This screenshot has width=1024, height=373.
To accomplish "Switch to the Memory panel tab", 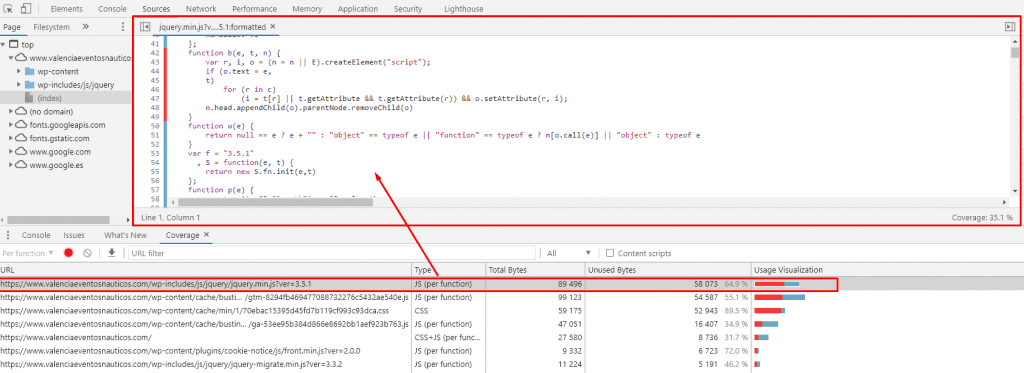I will click(307, 9).
